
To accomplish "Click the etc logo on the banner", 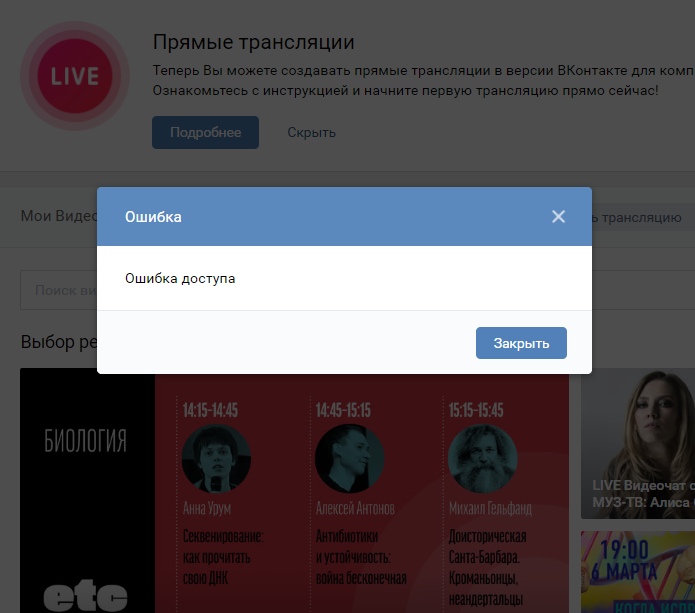I will tap(85, 596).
